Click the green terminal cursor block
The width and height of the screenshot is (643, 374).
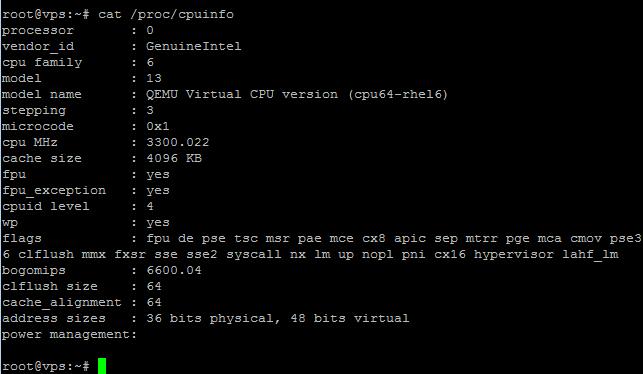pyautogui.click(x=102, y=366)
